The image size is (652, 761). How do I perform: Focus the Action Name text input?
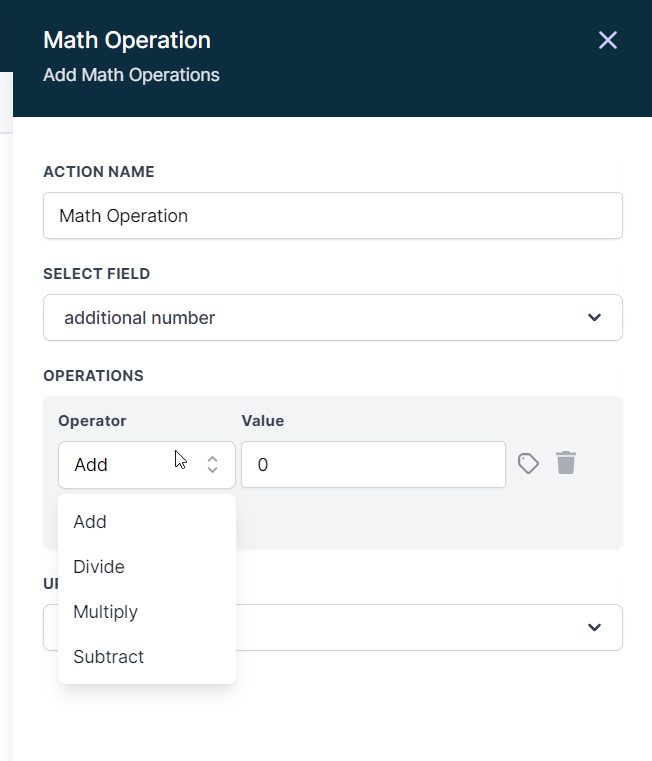point(332,216)
